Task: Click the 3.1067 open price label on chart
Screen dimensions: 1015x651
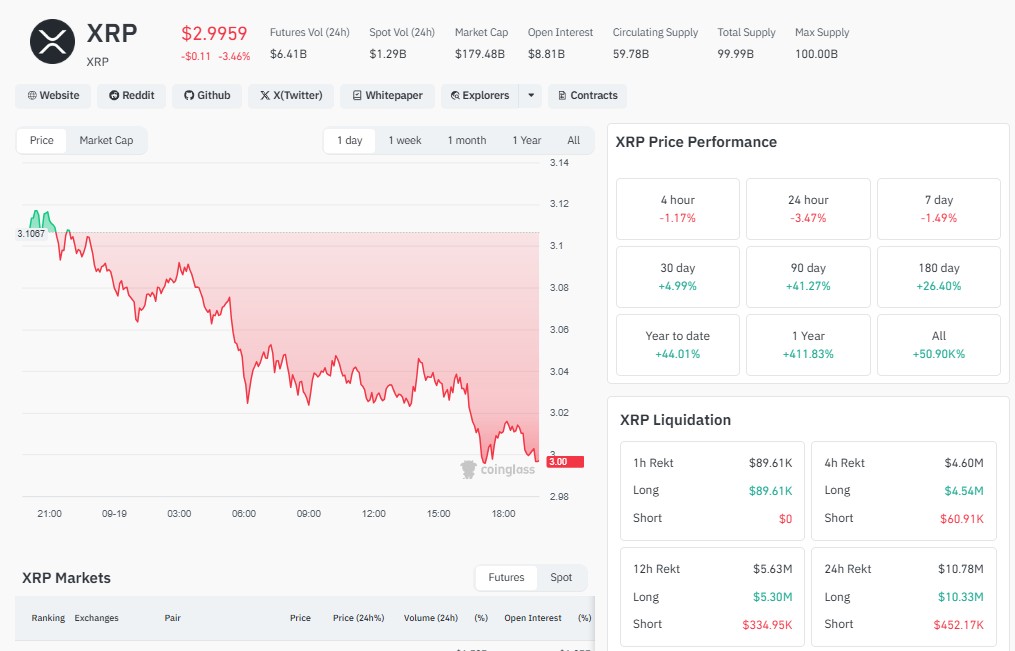Action: pyautogui.click(x=31, y=234)
